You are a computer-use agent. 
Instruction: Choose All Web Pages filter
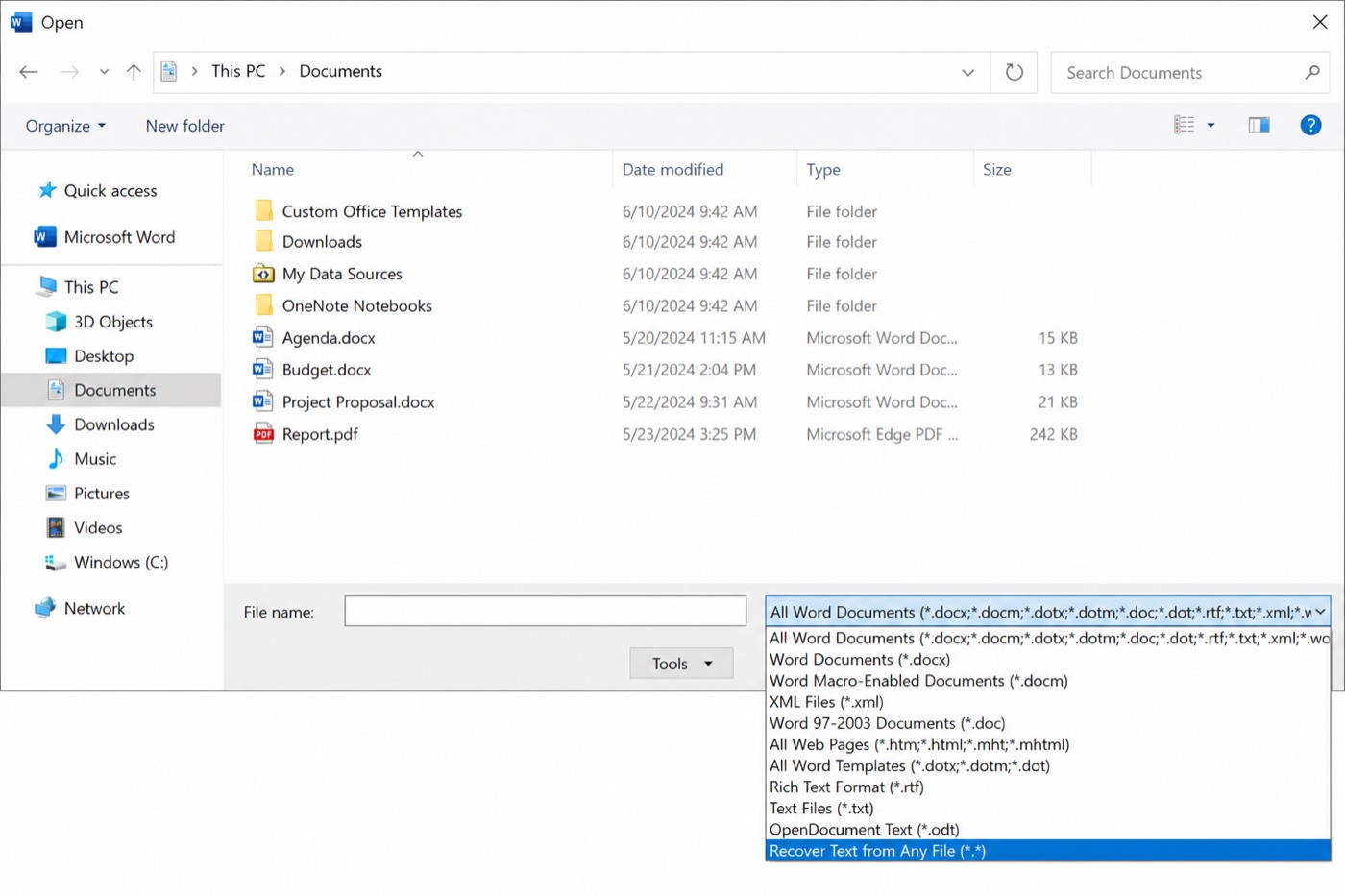coord(1048,744)
